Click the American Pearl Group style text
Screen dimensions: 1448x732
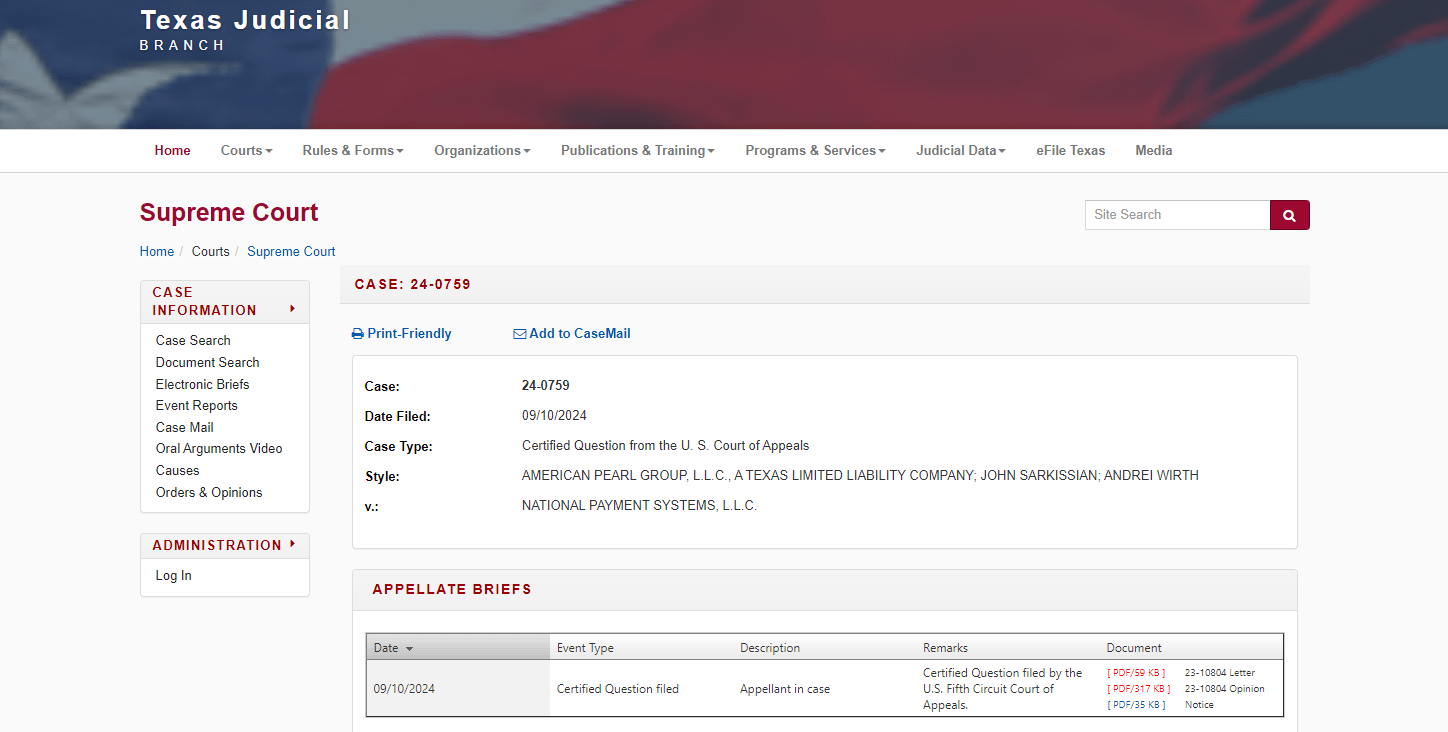[x=860, y=476]
